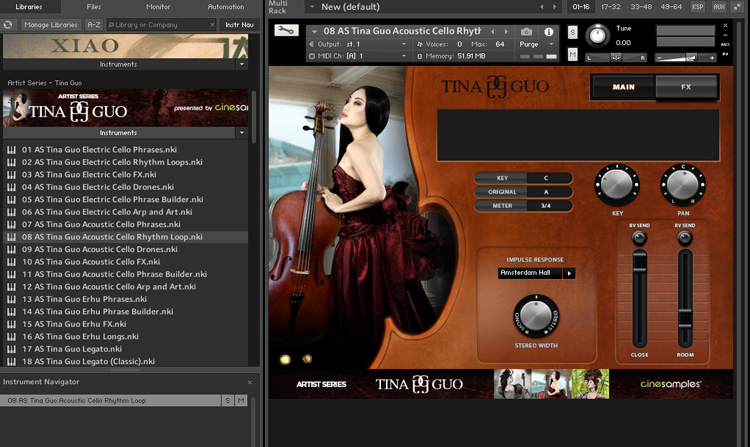Toggle A-Z library sorting
The image size is (750, 447).
point(94,24)
